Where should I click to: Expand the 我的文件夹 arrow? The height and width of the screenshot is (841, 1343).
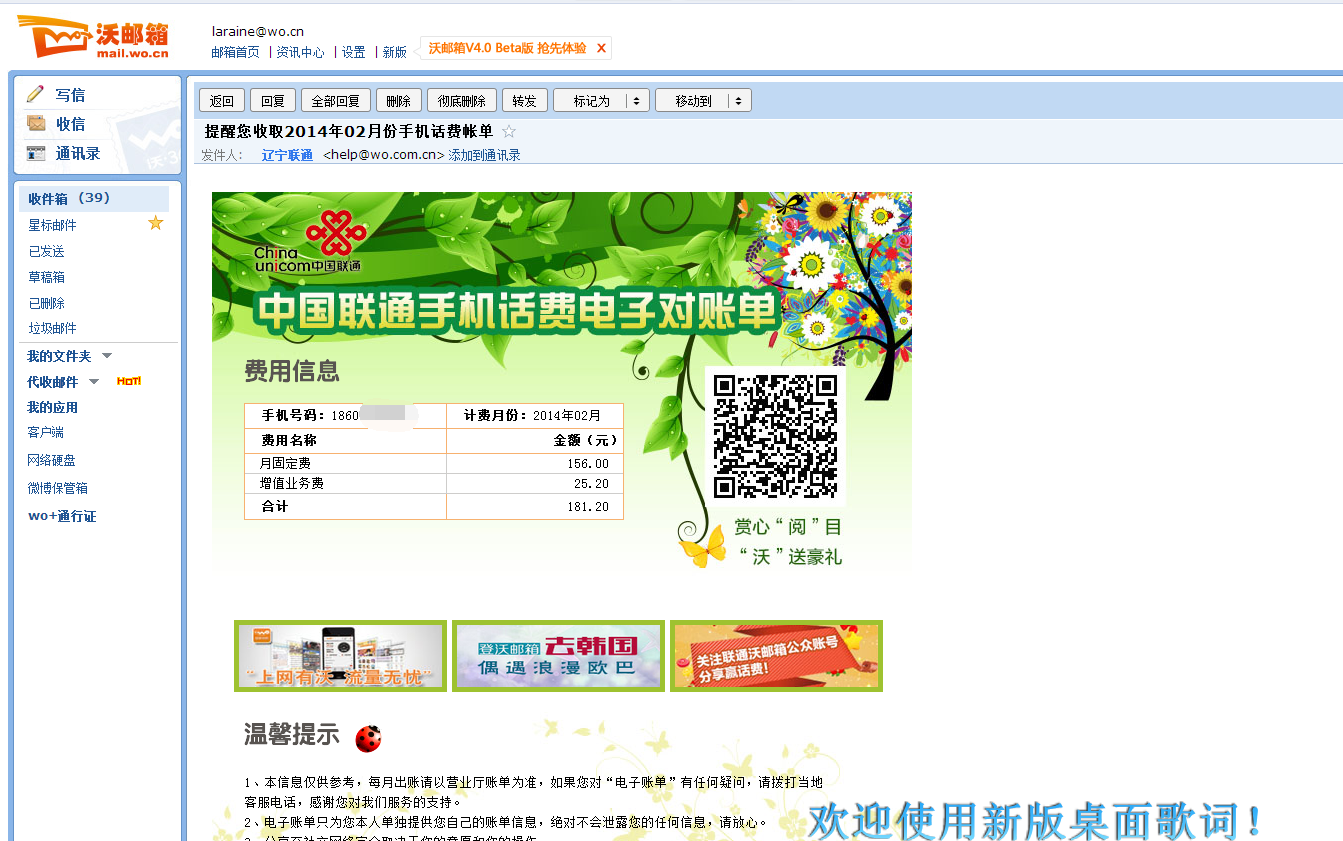[107, 356]
